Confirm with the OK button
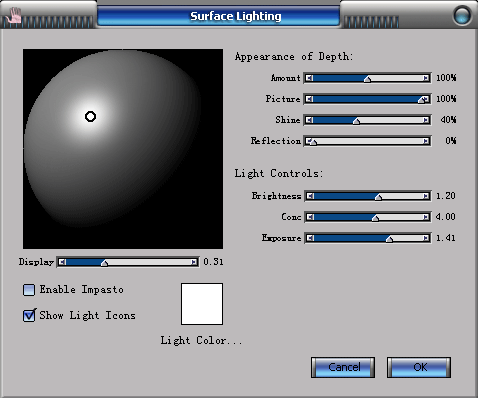The height and width of the screenshot is (398, 478). point(419,367)
